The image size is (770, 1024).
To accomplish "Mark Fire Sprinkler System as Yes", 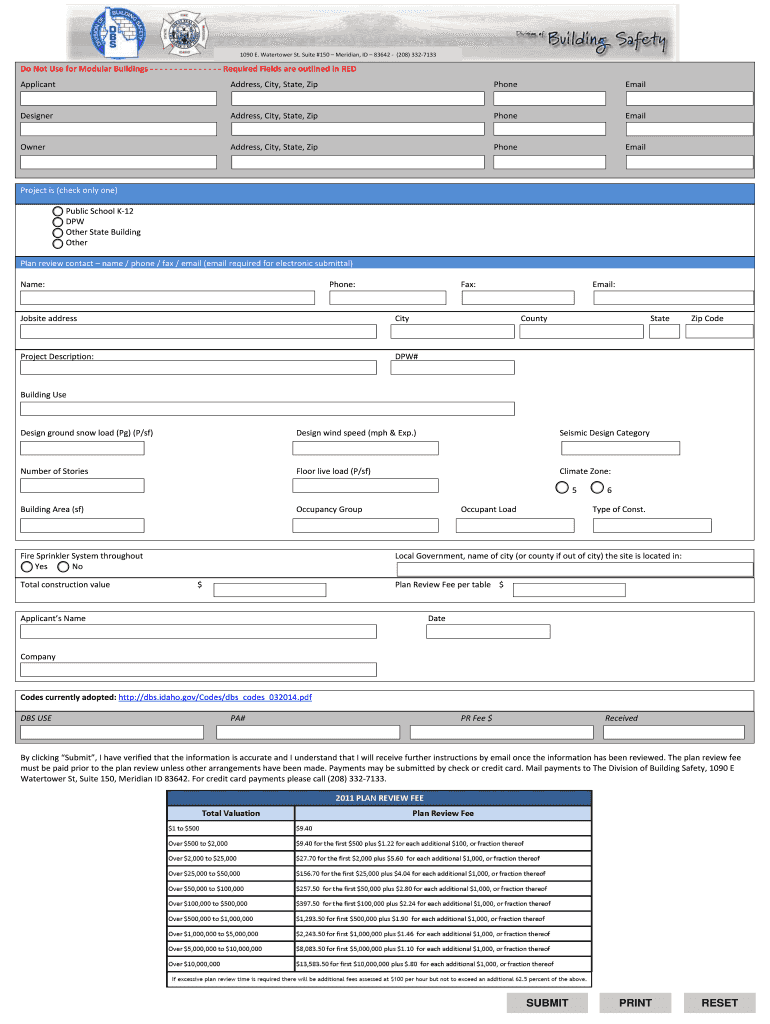I will click(27, 567).
